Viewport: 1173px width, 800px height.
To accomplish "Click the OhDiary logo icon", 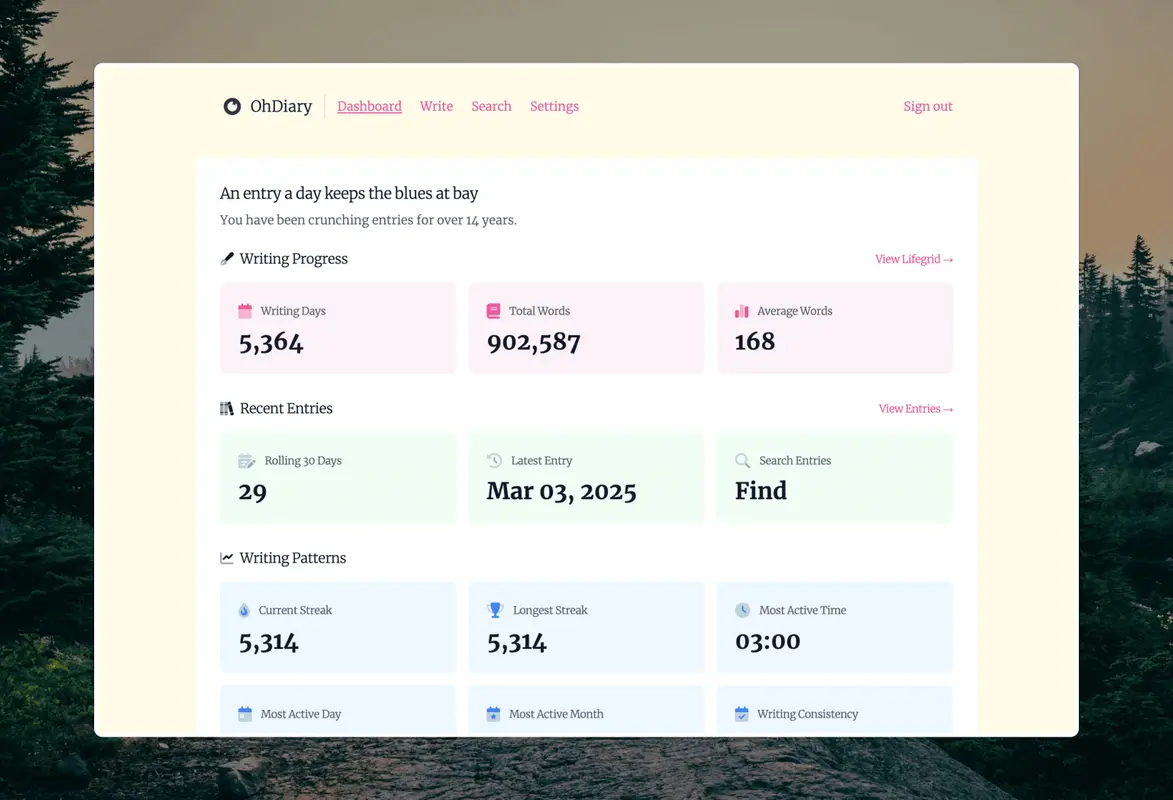I will [x=232, y=106].
